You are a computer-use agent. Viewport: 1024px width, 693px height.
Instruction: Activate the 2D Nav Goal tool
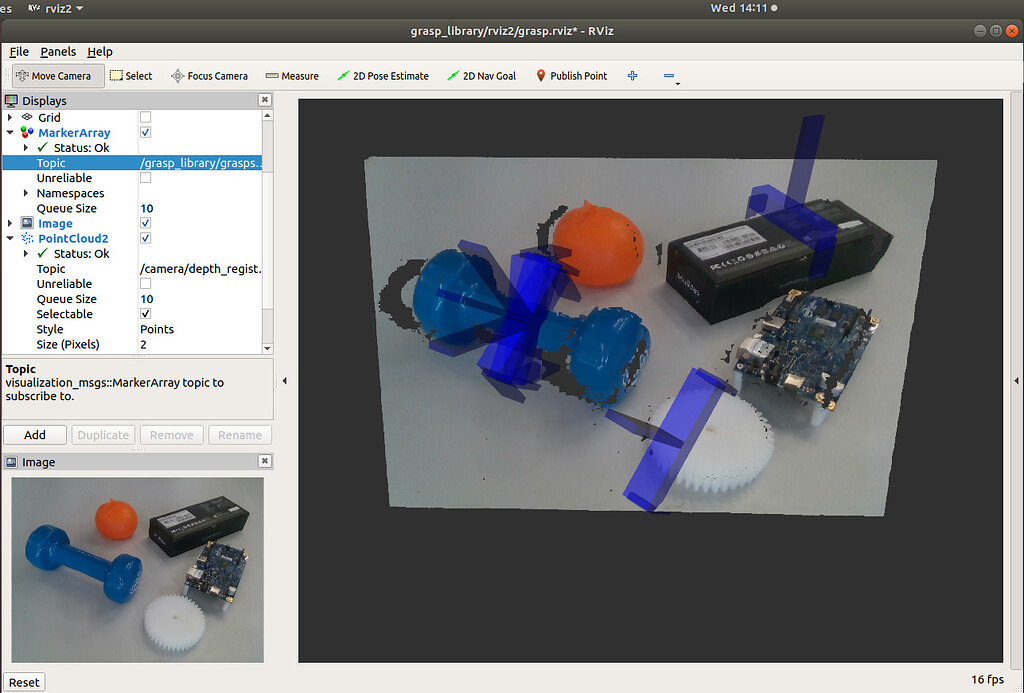click(x=481, y=75)
